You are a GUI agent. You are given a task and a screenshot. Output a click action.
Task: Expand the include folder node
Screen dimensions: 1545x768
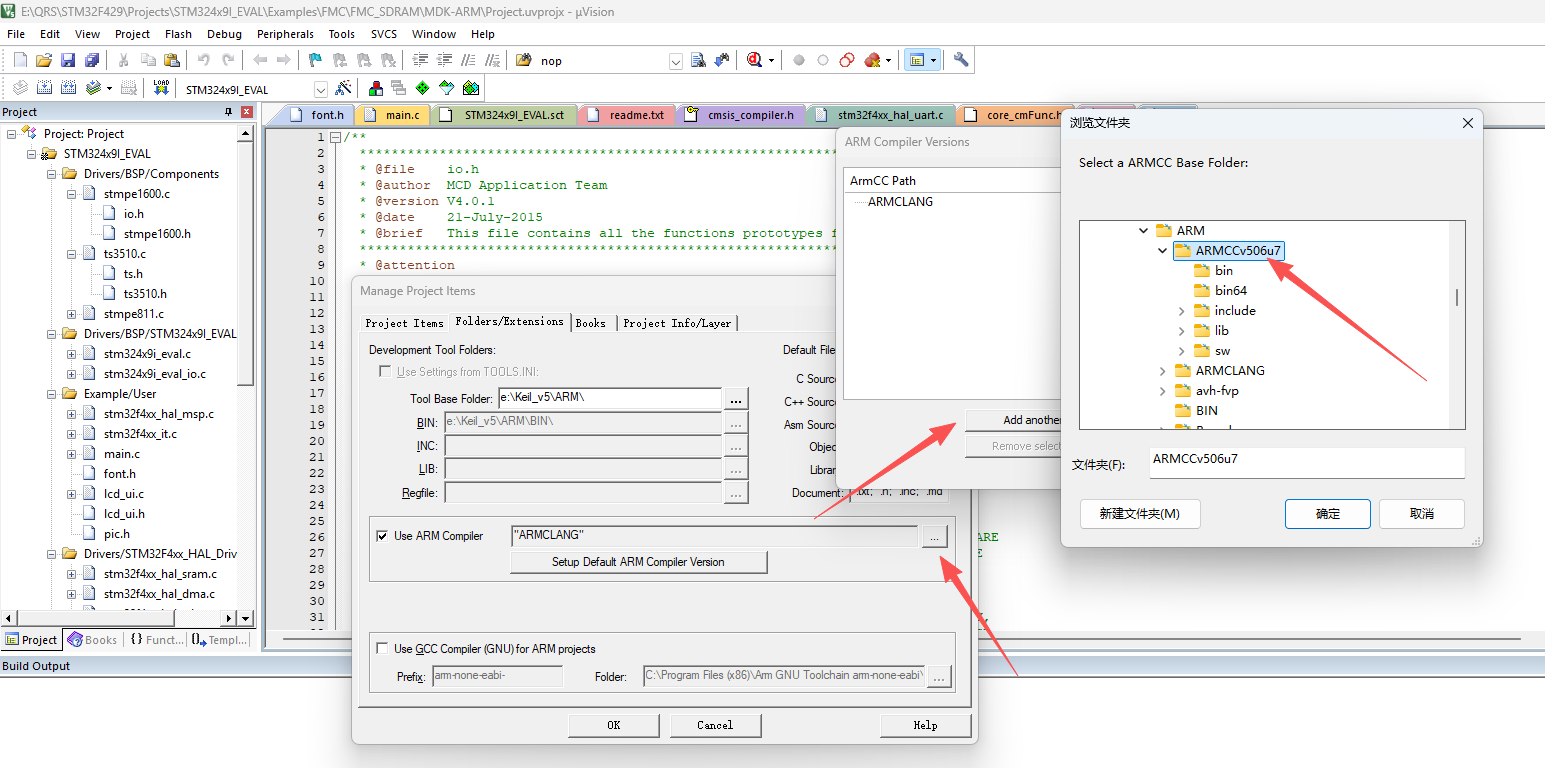pyautogui.click(x=1182, y=311)
